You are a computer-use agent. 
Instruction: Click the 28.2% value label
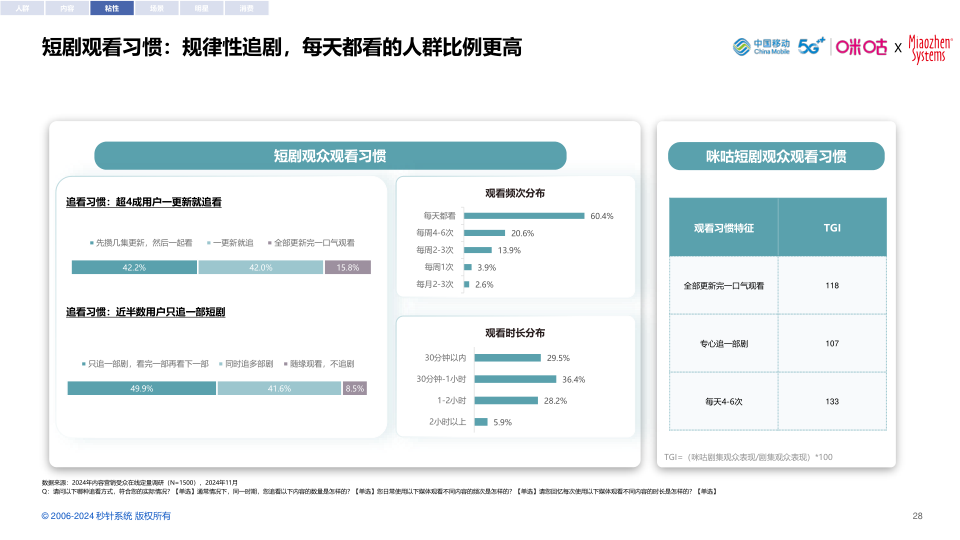[555, 401]
